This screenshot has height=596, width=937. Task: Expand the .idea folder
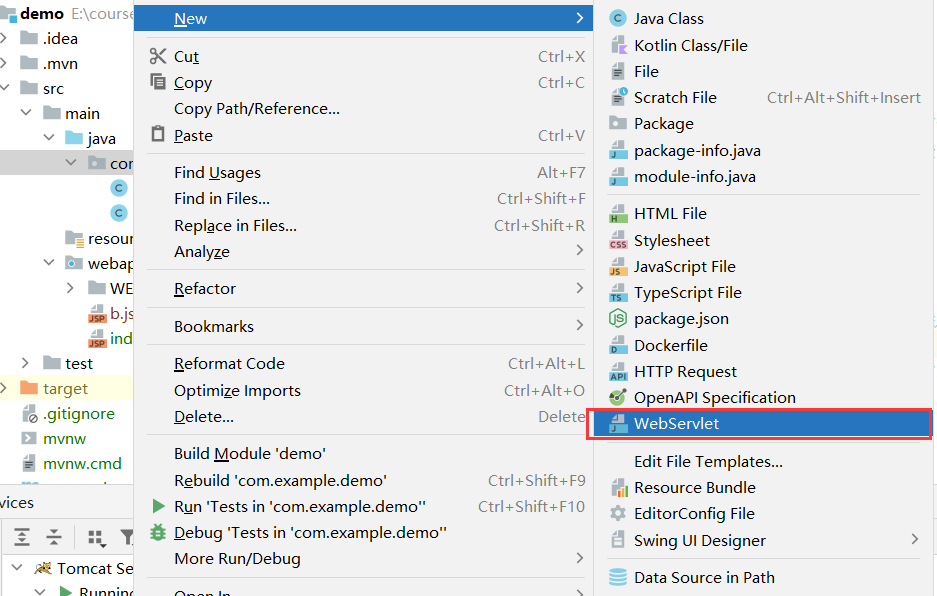coord(6,38)
